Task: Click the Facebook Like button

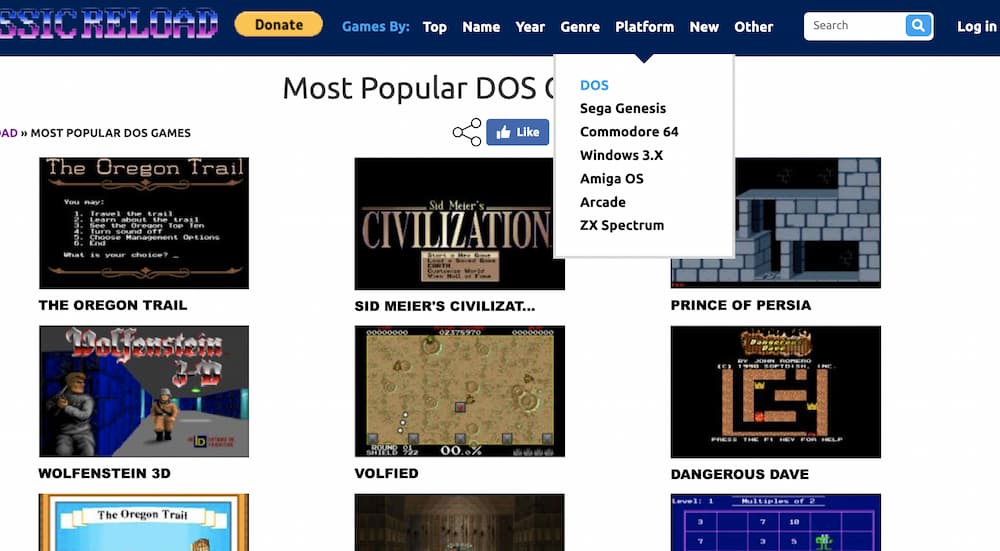Action: (517, 132)
